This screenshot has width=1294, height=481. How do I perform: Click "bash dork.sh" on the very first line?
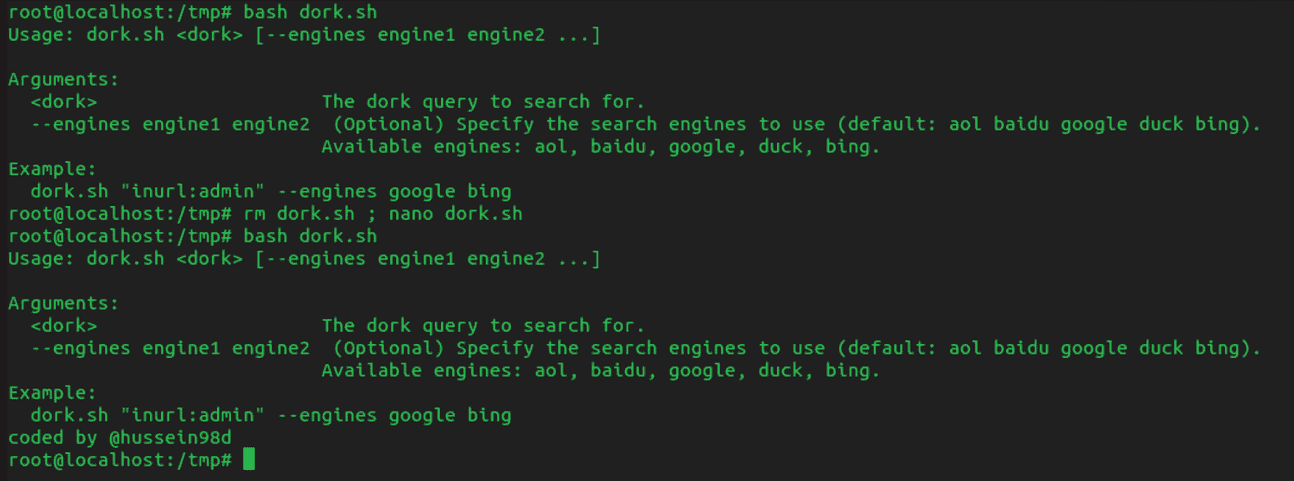click(x=310, y=12)
